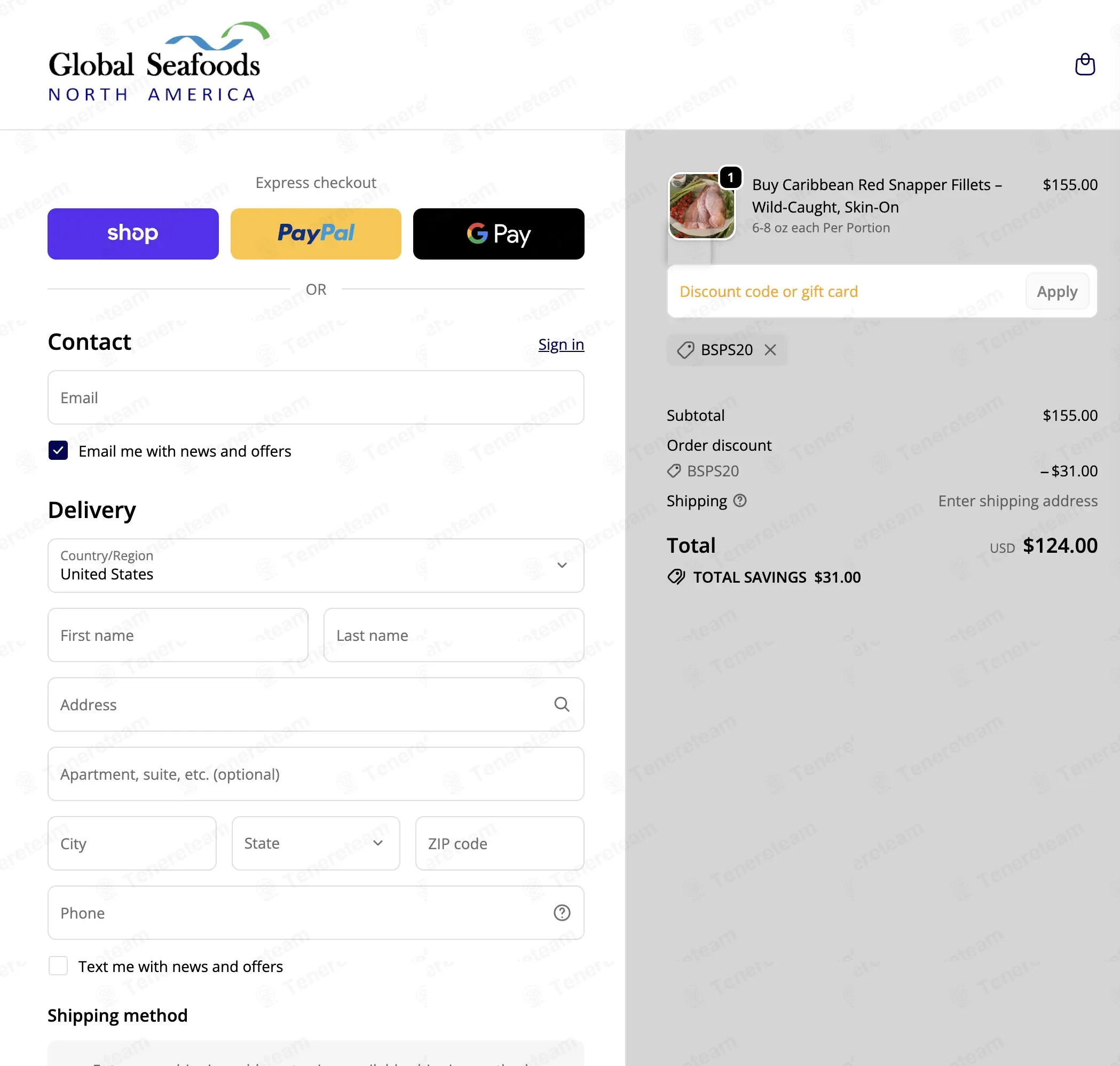Open the shopping bag cart icon
The width and height of the screenshot is (1120, 1066).
[x=1085, y=64]
